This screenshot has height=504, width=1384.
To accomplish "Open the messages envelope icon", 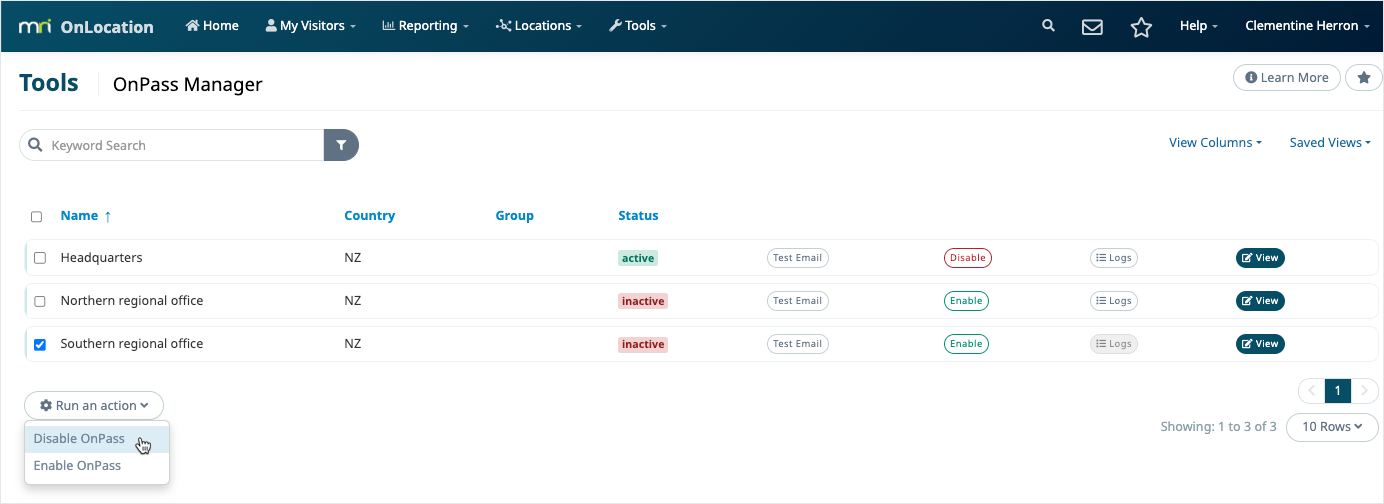I will pos(1092,27).
